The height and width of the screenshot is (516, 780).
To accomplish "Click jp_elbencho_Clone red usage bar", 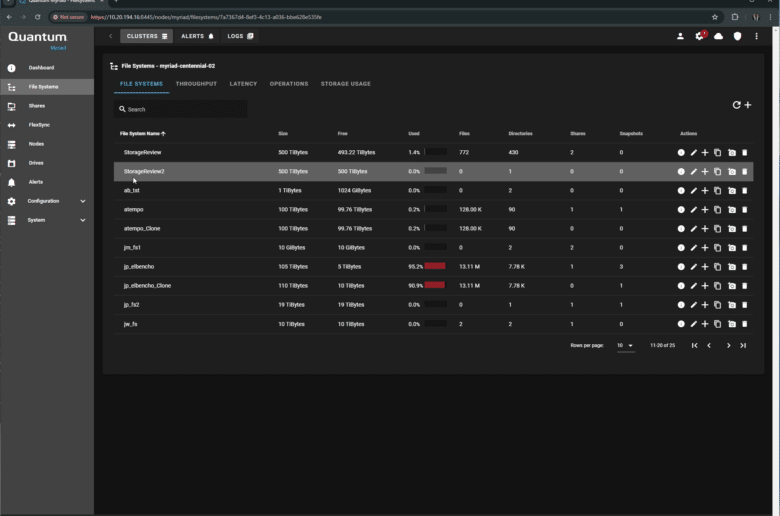I will [435, 285].
